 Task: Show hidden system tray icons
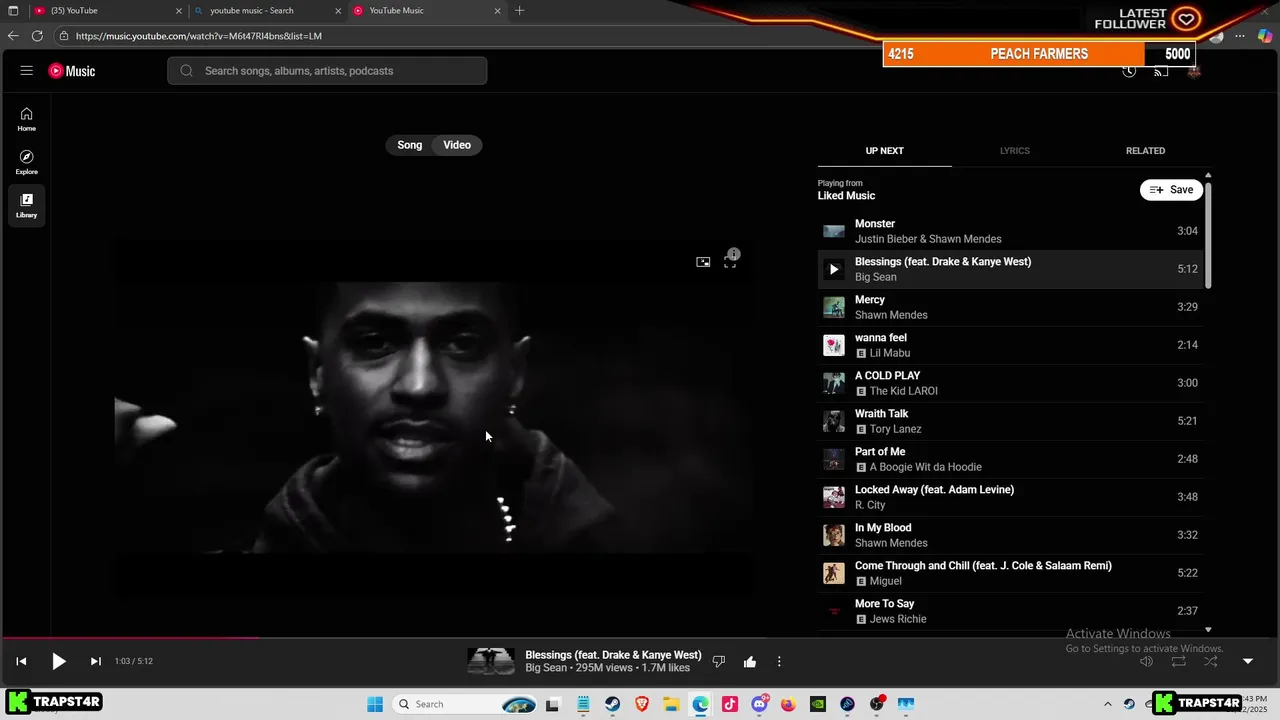click(1107, 704)
